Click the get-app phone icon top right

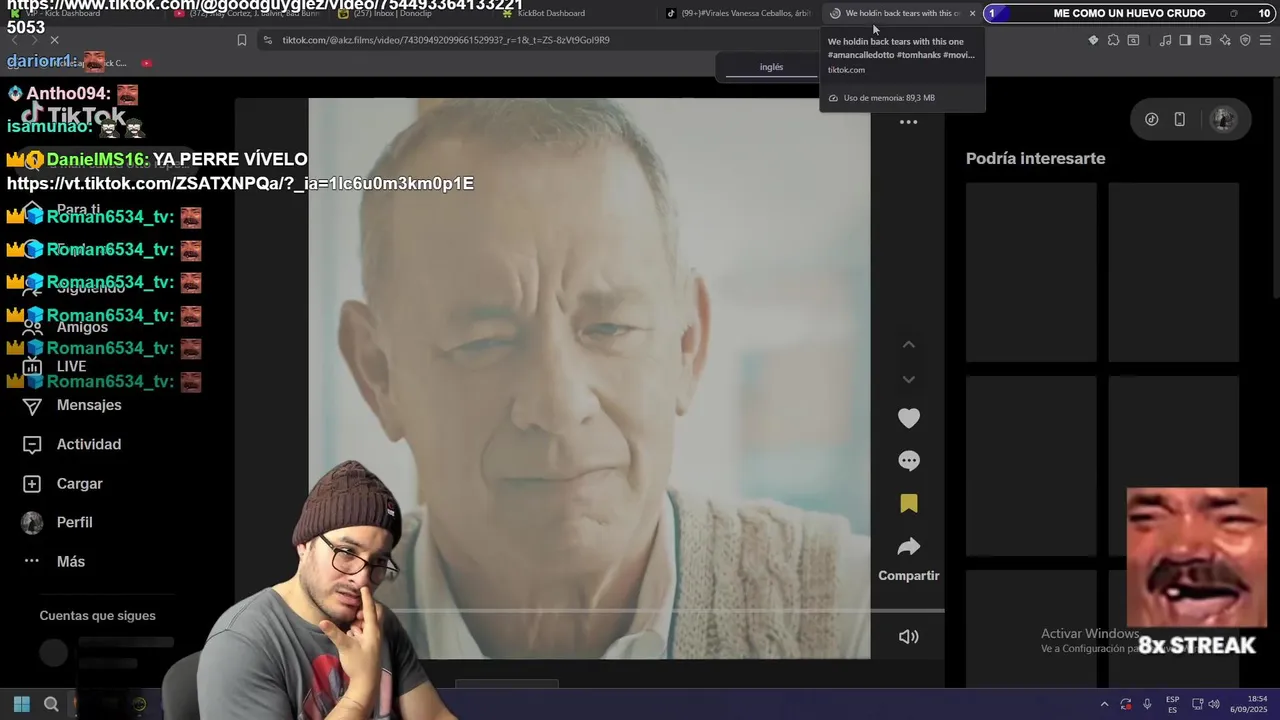(x=1179, y=119)
